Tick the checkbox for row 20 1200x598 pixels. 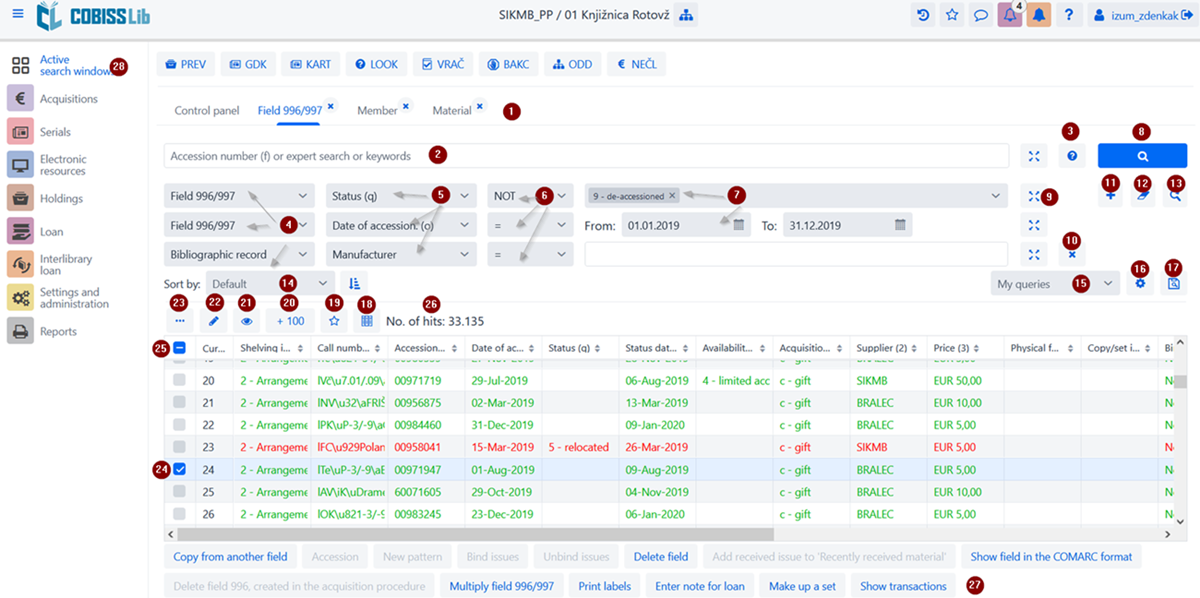pyautogui.click(x=179, y=381)
